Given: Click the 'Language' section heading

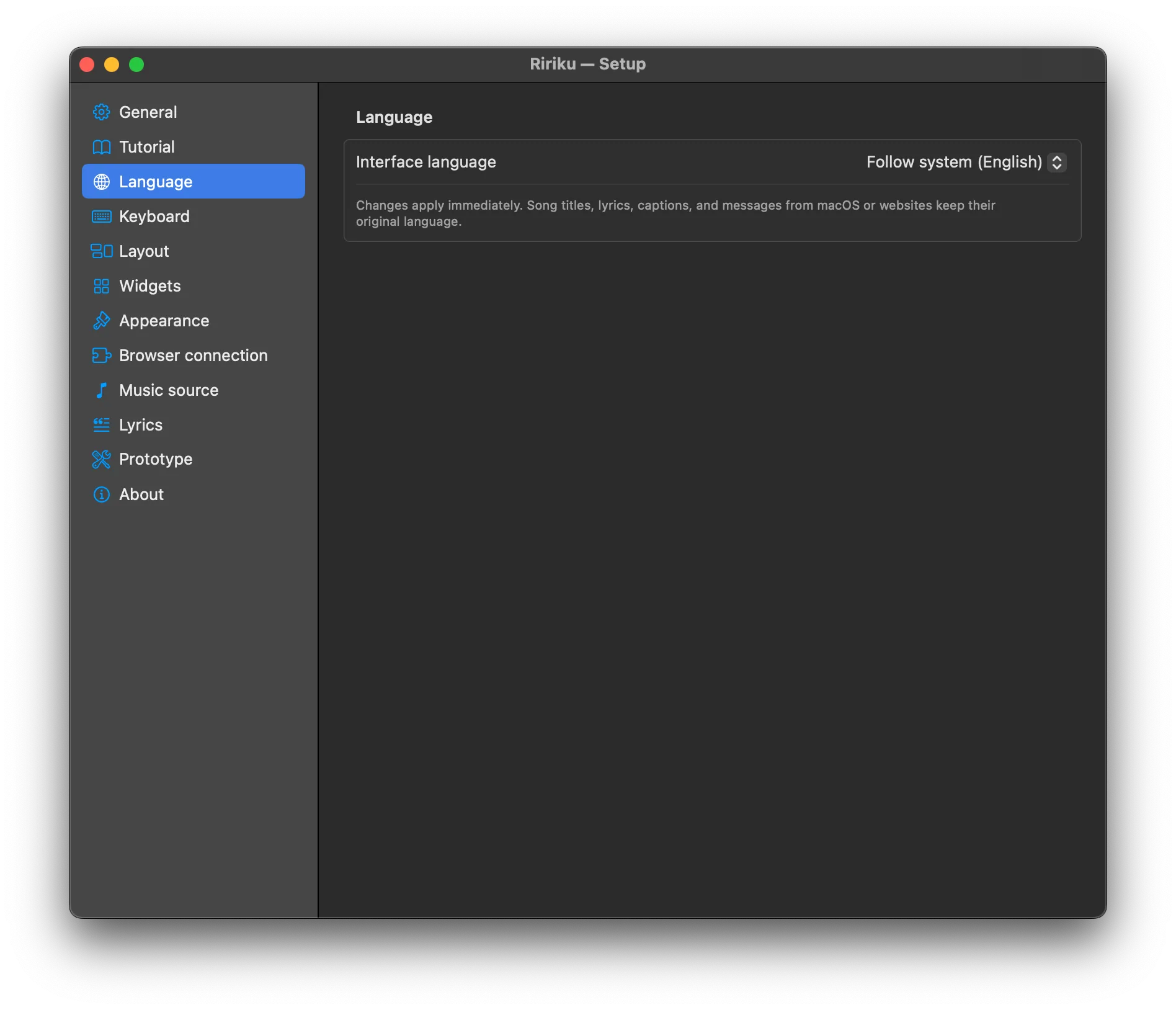Looking at the screenshot, I should pyautogui.click(x=394, y=117).
